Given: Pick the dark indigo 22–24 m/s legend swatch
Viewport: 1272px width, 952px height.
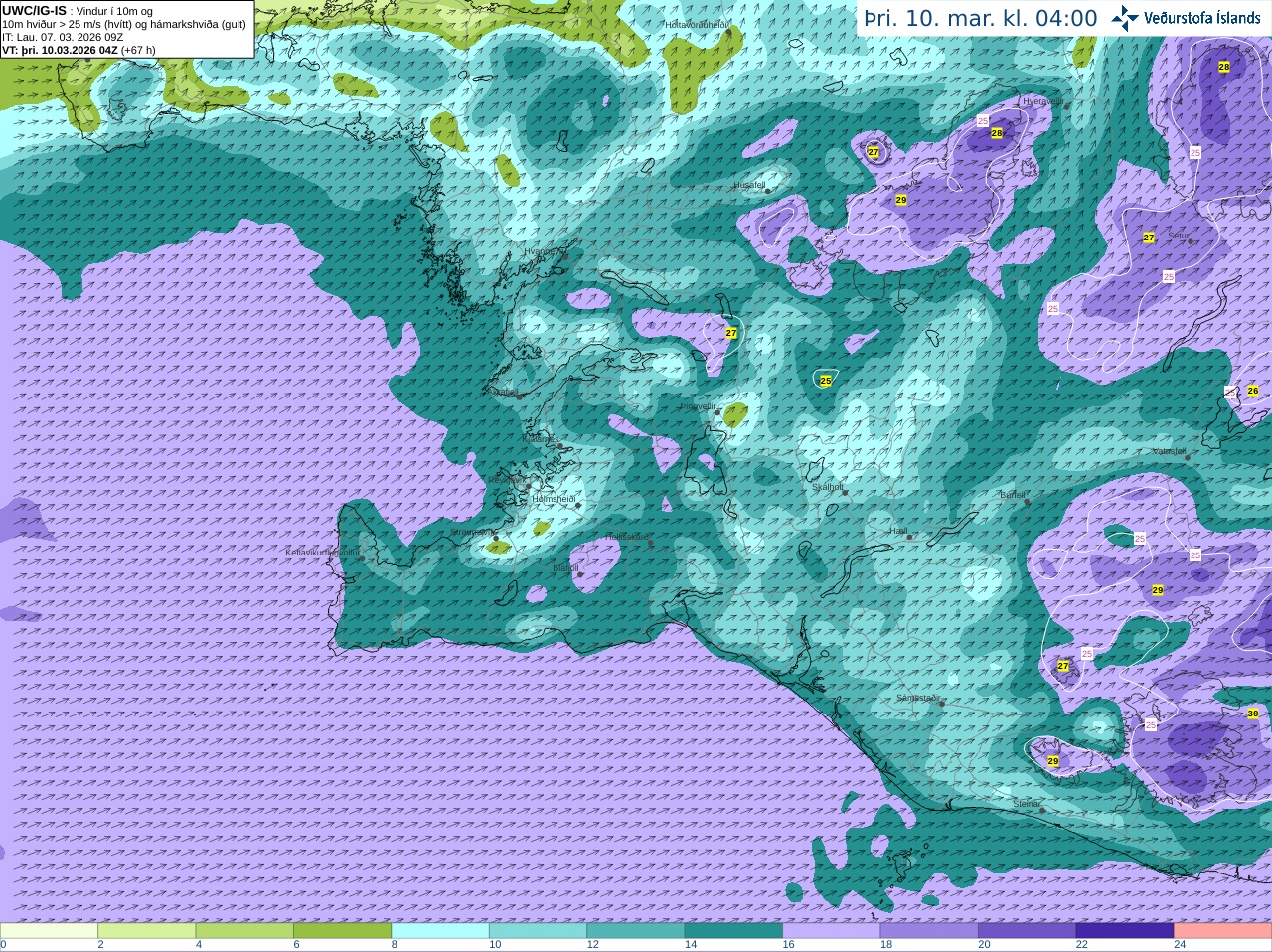Looking at the screenshot, I should click(1125, 931).
